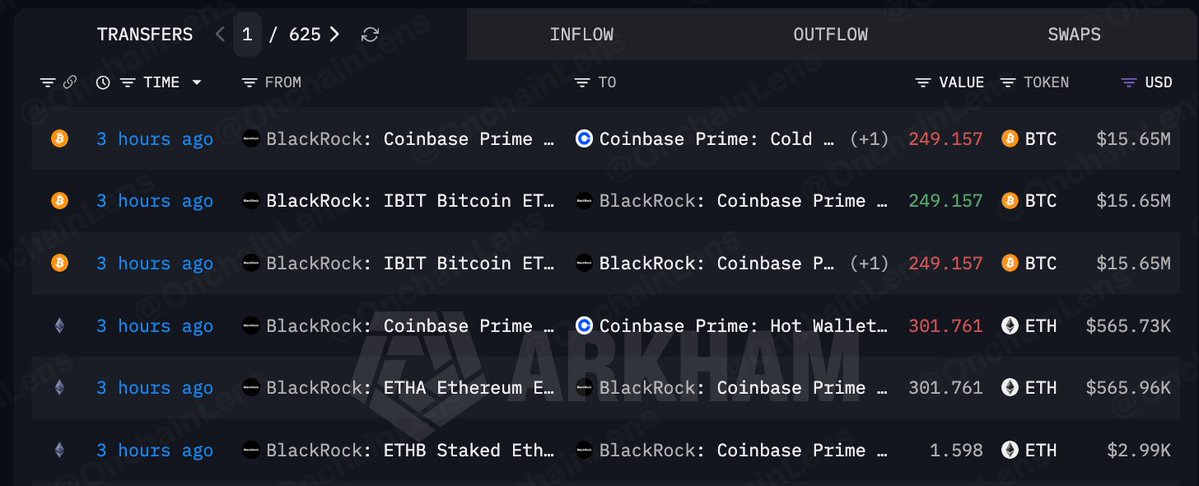Open the FROM column filter
The image size is (1199, 486).
249,83
